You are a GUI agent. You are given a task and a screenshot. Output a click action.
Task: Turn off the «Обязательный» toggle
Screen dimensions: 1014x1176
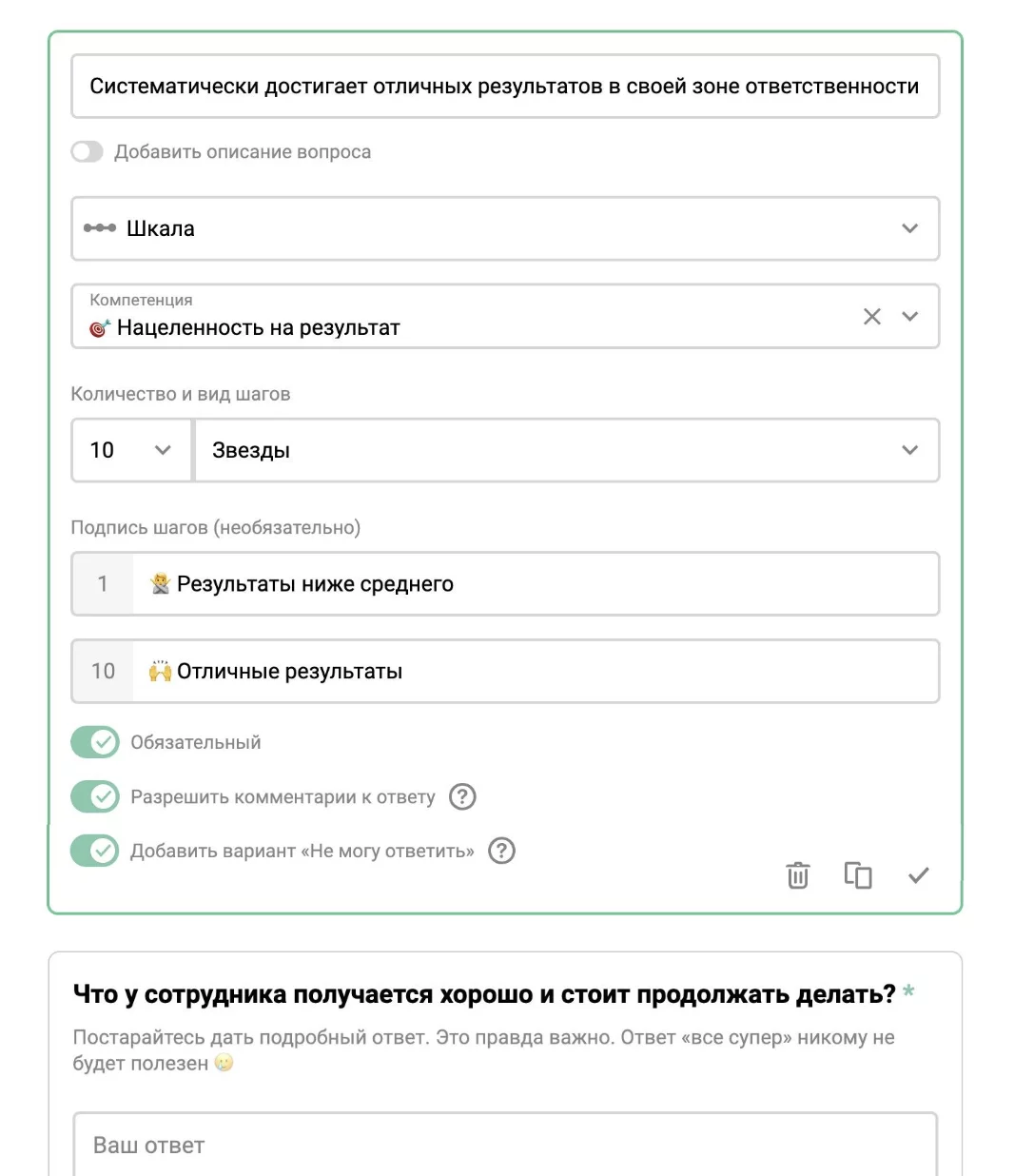tap(95, 742)
